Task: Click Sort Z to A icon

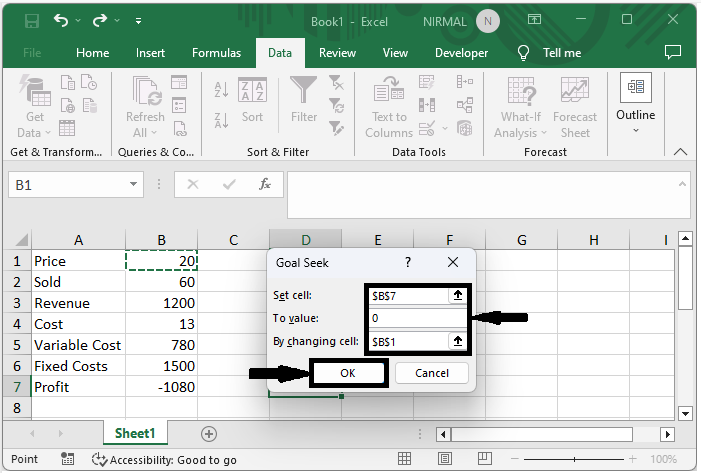Action: point(222,120)
